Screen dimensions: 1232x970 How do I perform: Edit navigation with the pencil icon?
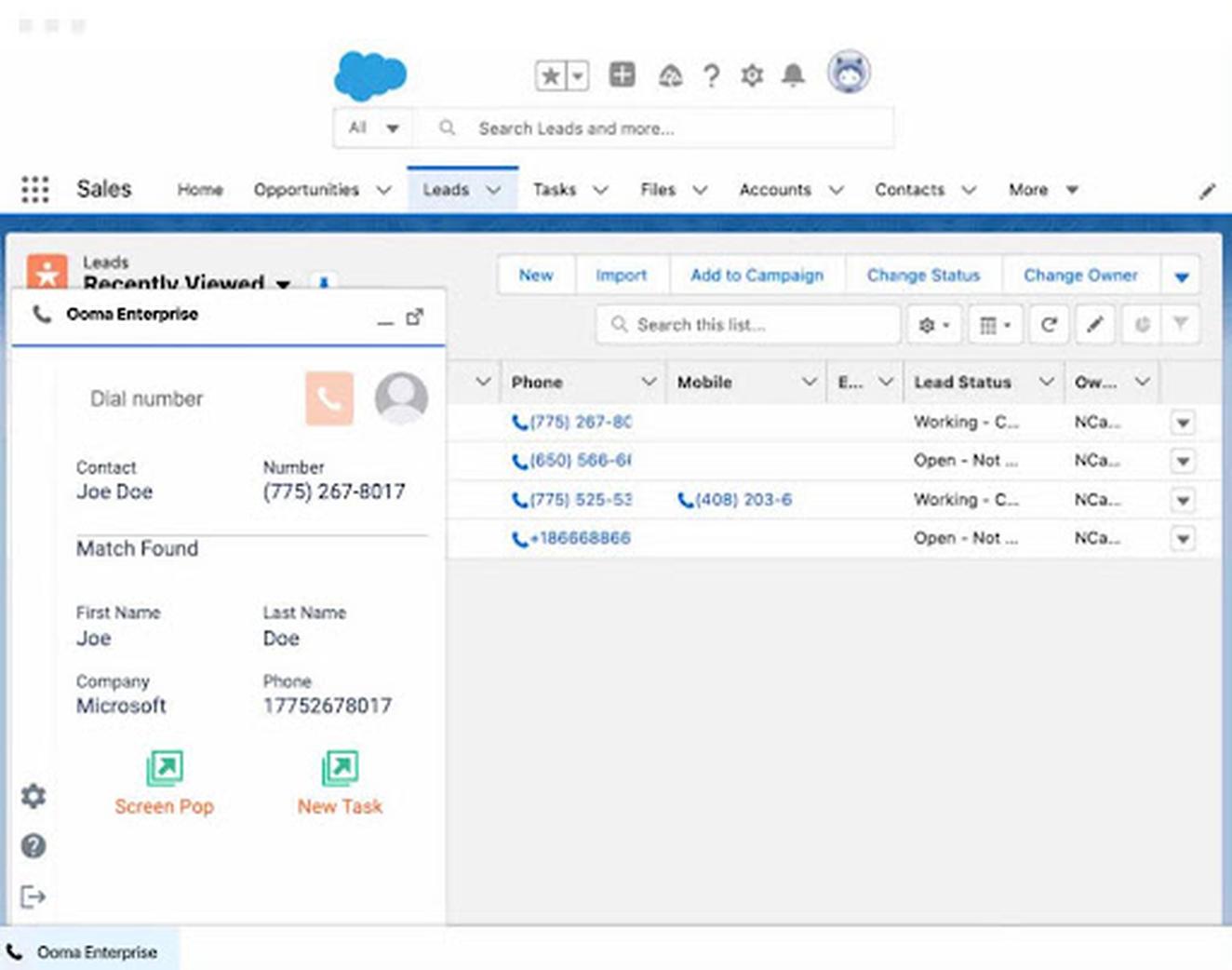[1207, 191]
